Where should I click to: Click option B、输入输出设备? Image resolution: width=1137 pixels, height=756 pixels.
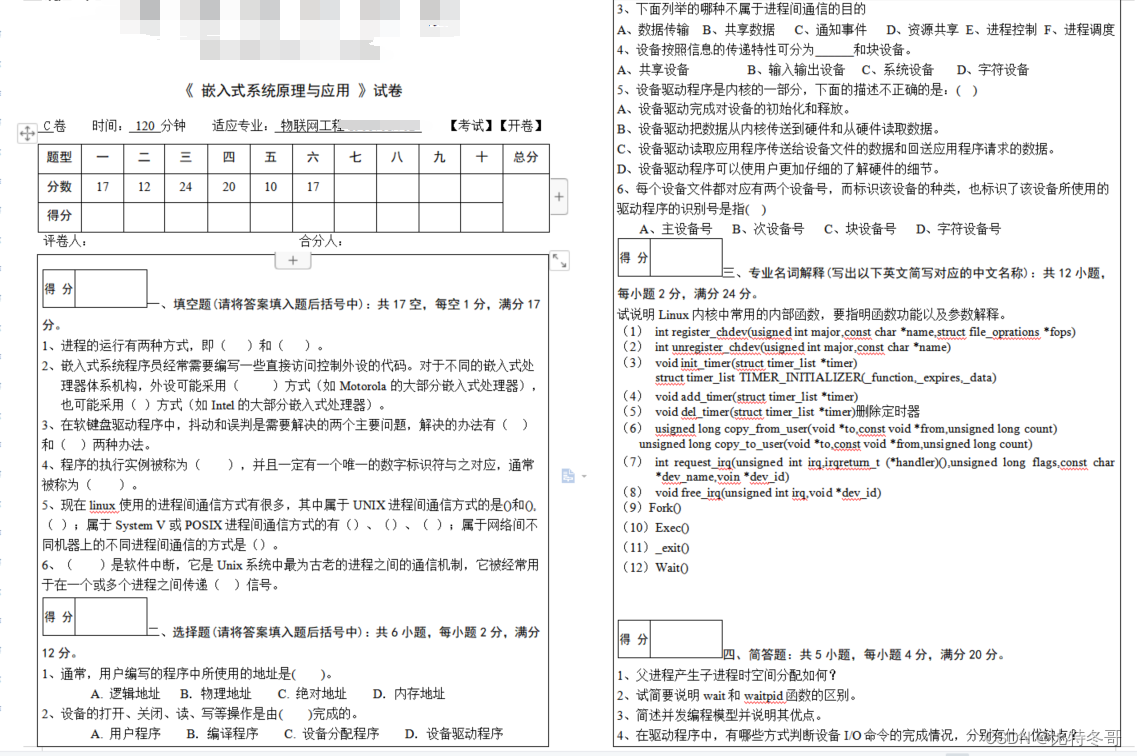[x=796, y=70]
